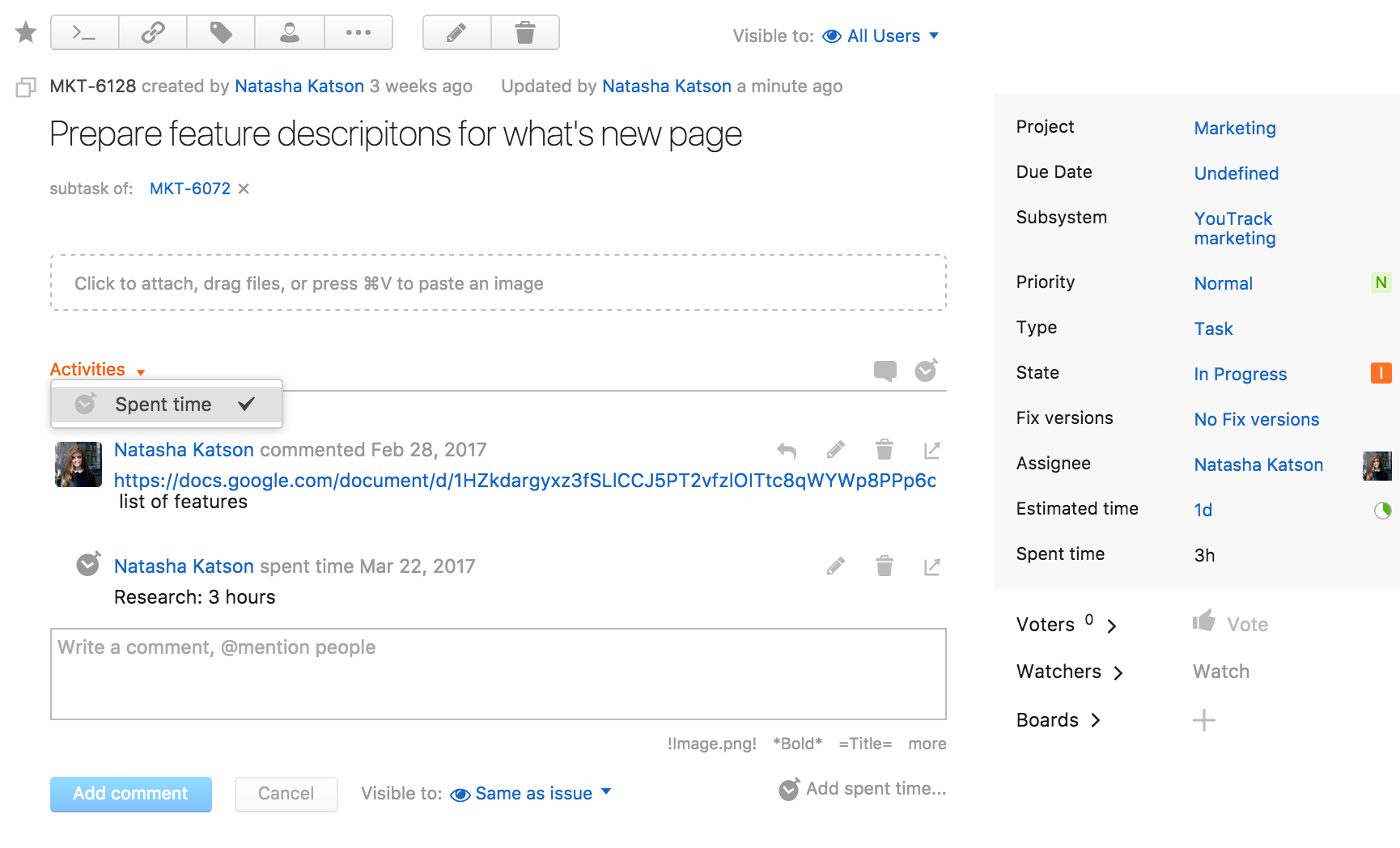Click the delete issue trash button
This screenshot has width=1400, height=848.
525,32
